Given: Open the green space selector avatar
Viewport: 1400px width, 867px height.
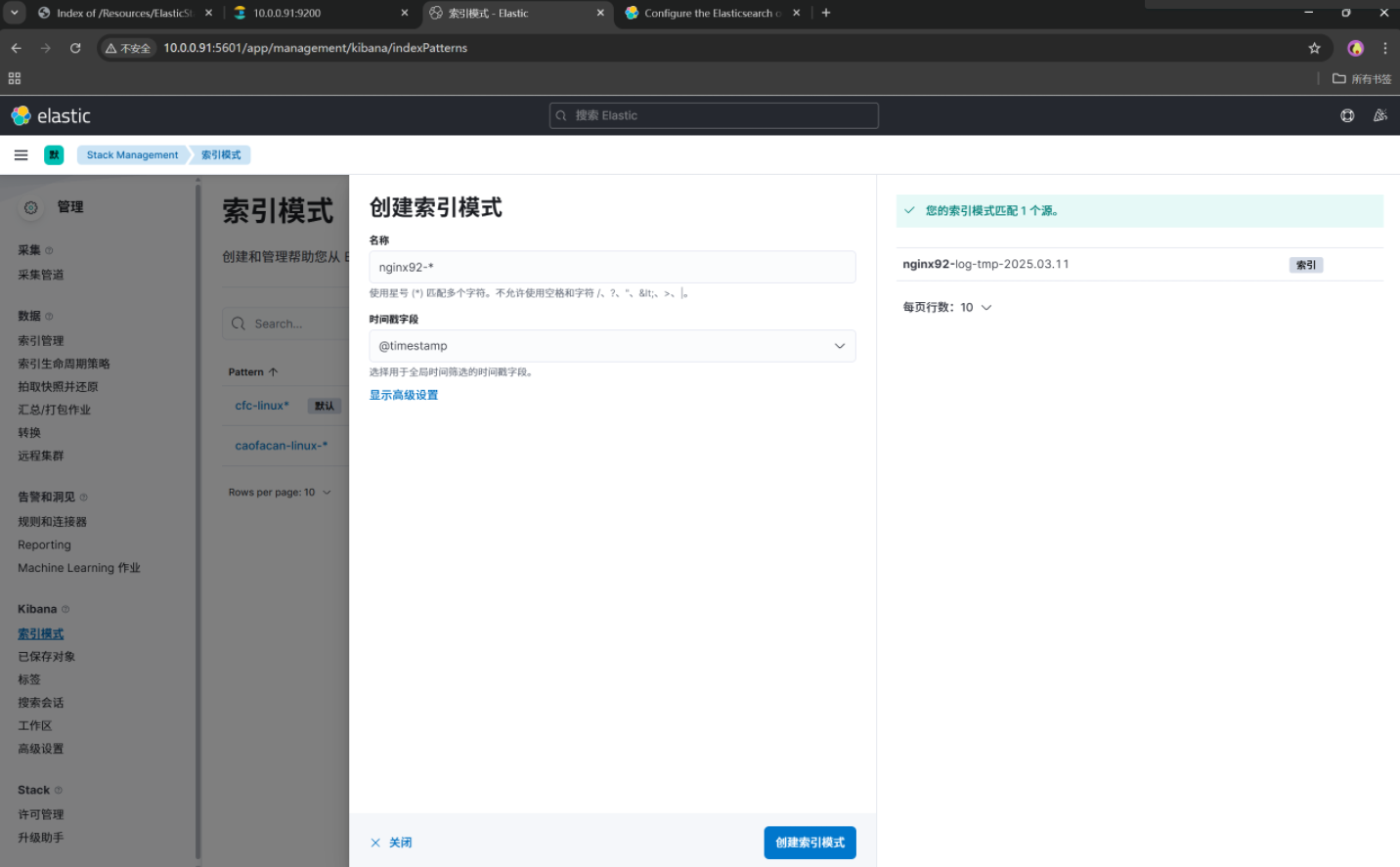Looking at the screenshot, I should pyautogui.click(x=54, y=154).
